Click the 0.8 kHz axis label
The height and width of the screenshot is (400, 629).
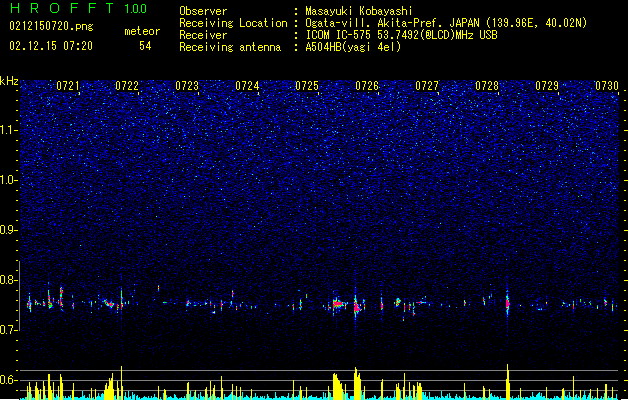click(x=9, y=280)
